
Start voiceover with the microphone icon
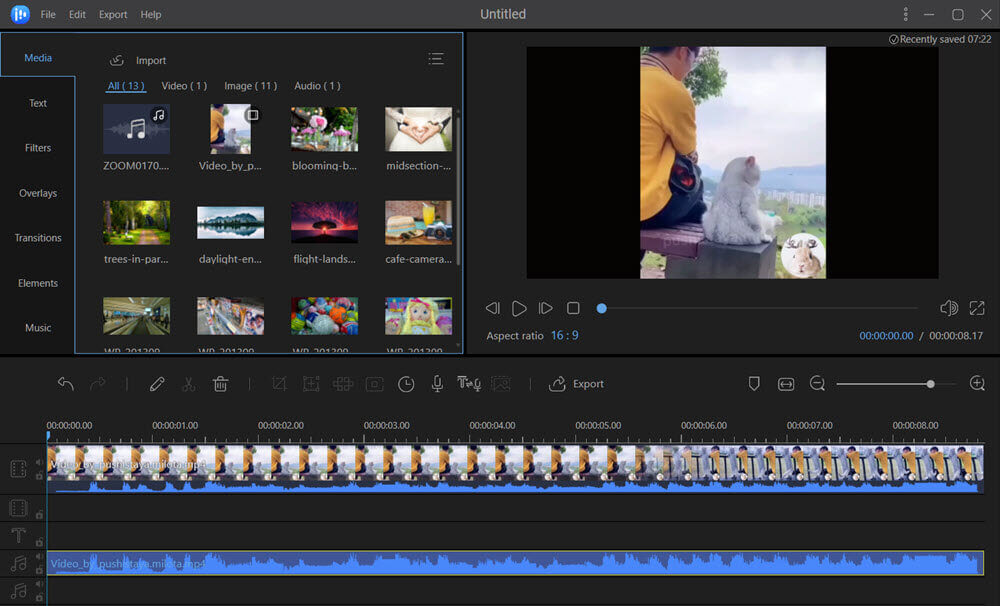437,384
